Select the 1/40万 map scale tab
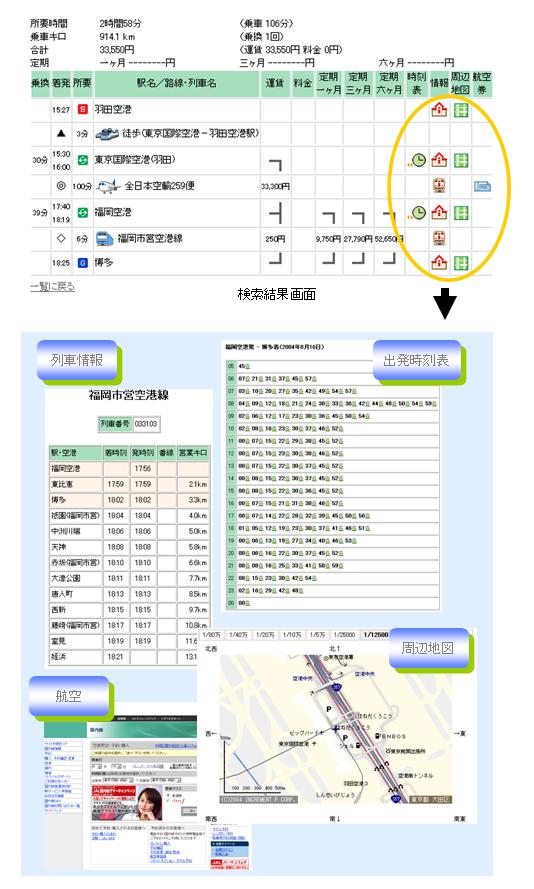Viewport: 534px width, 889px height. tap(238, 635)
